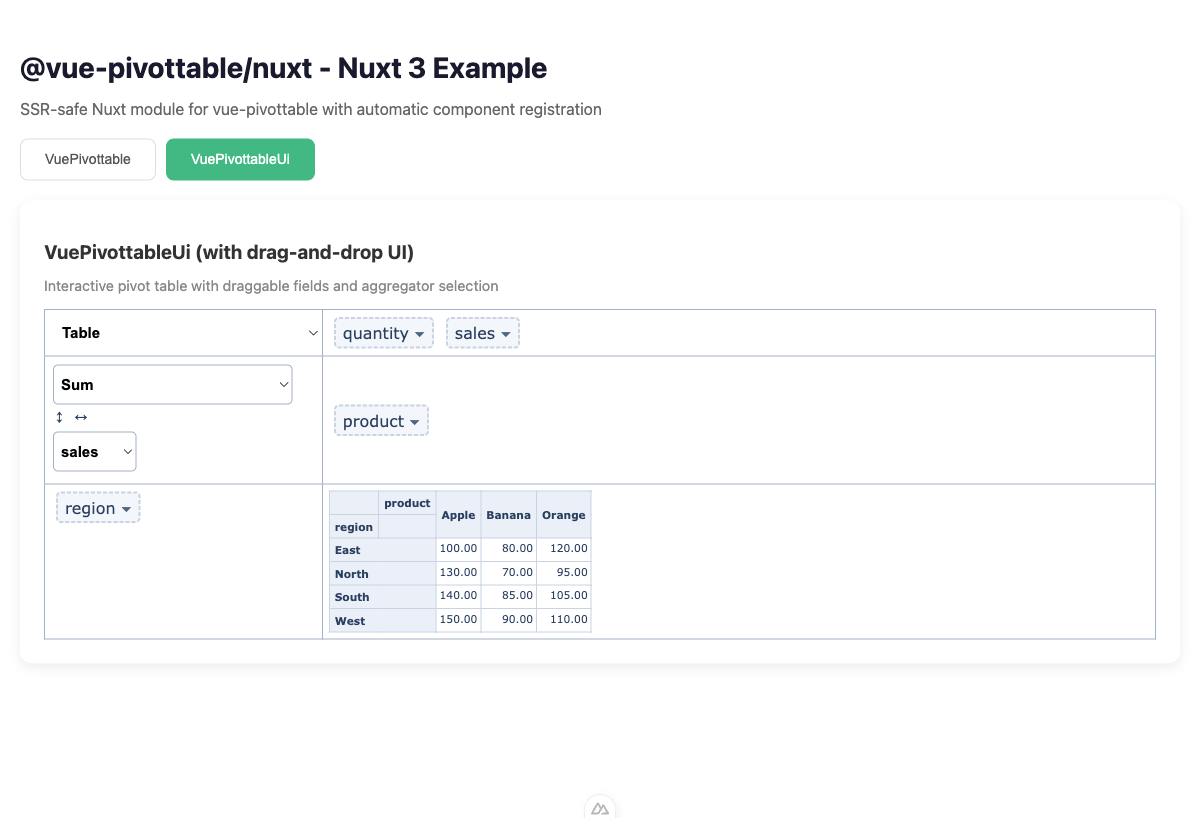Click the East Apple cell showing 100.00
This screenshot has height=818, width=1200.
click(x=458, y=548)
